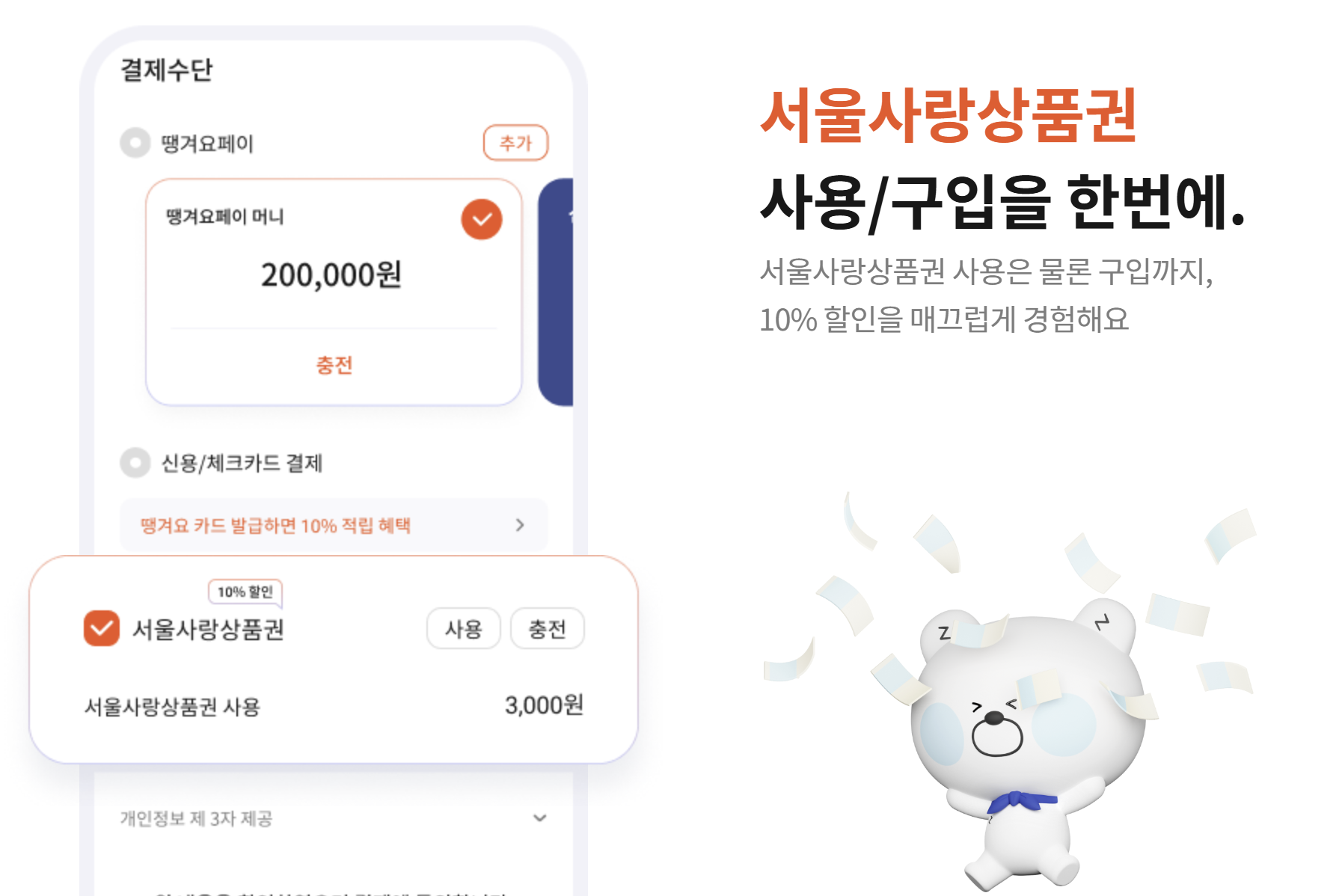Click the bear's blue ribbon
The height and width of the screenshot is (896, 1342).
click(1021, 802)
